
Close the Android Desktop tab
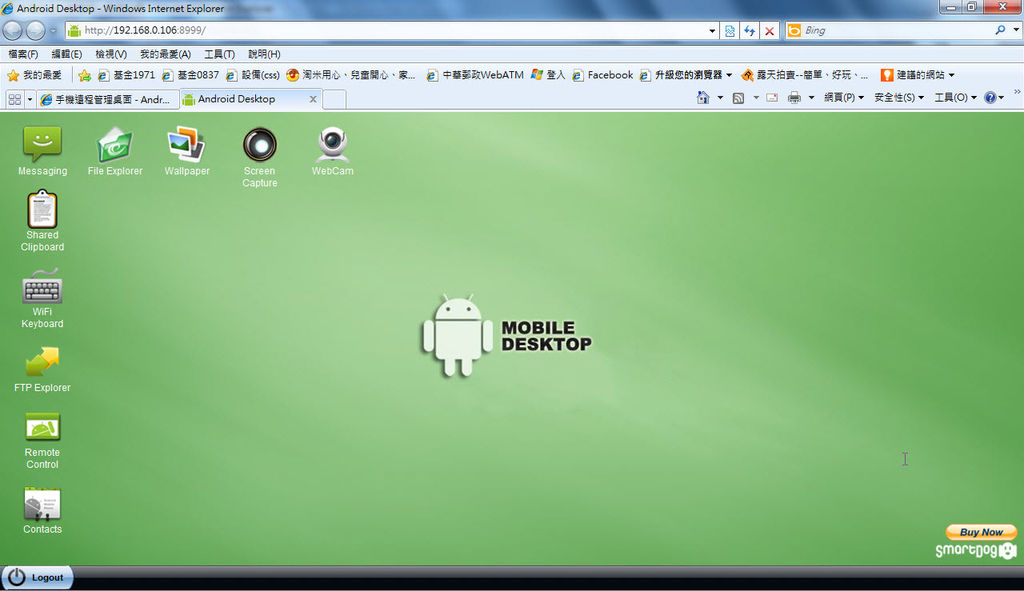point(313,99)
